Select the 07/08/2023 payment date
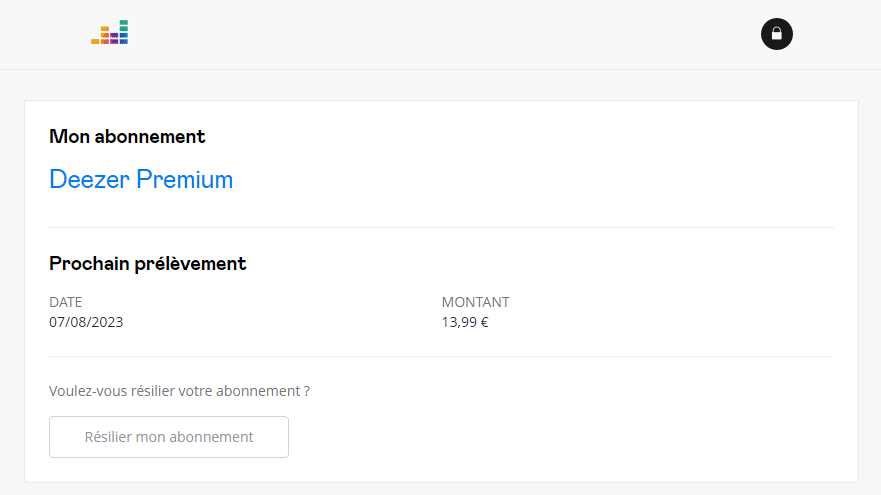Viewport: 881px width, 495px height. [86, 322]
